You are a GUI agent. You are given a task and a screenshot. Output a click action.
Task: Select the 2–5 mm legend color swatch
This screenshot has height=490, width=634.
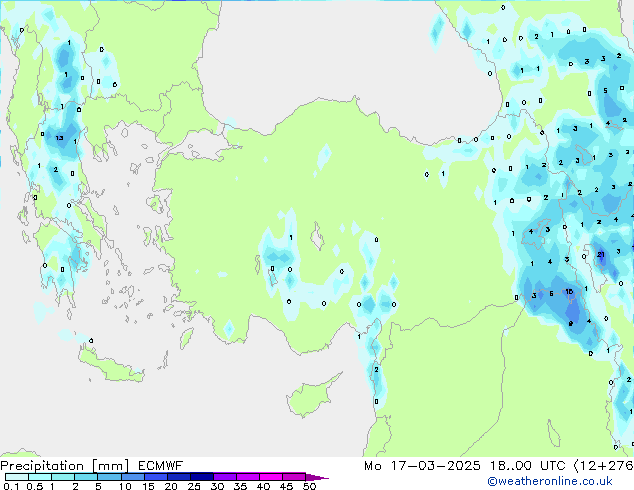click(x=86, y=477)
